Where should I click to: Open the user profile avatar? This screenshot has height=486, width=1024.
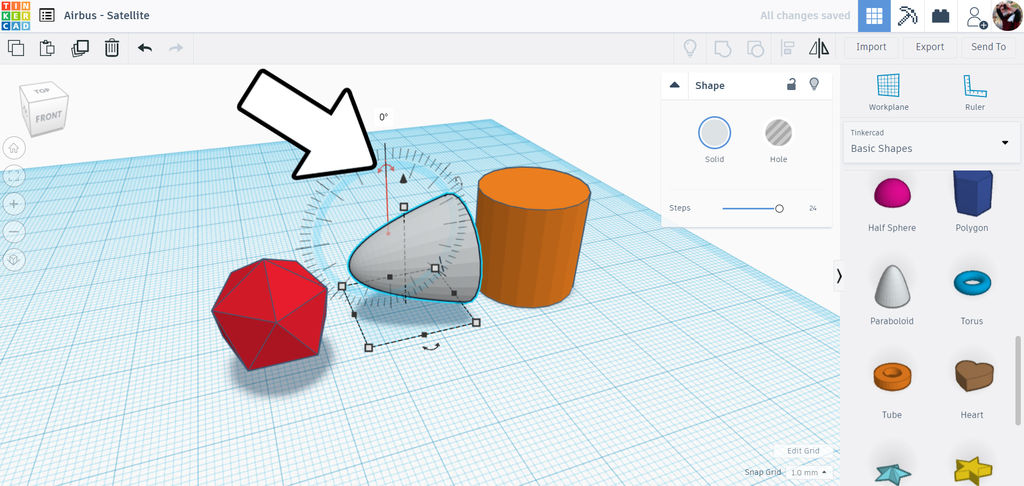click(x=1006, y=16)
